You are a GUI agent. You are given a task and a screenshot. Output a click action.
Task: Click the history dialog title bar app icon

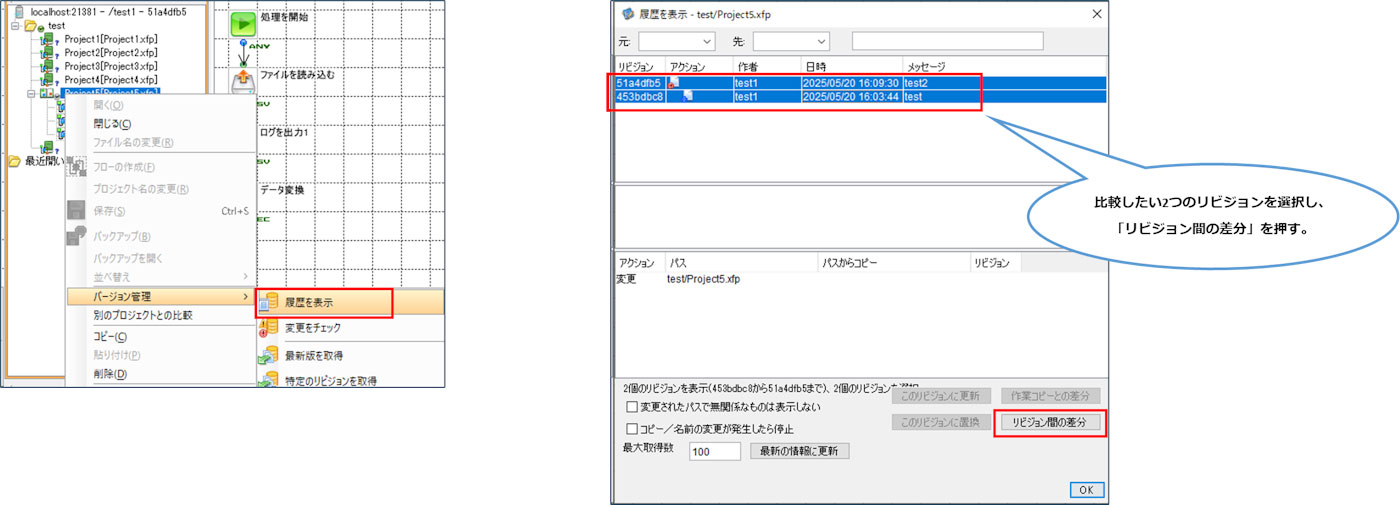coord(628,14)
